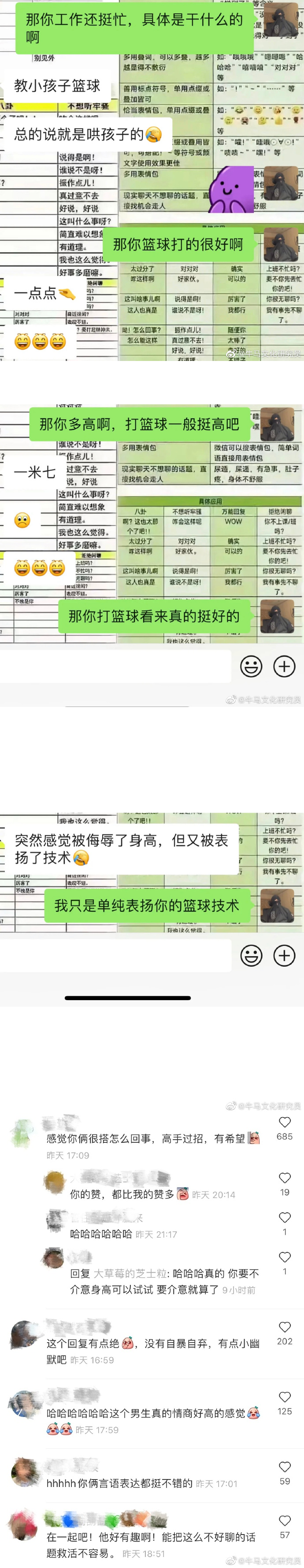This screenshot has height=1568, width=304.
Task: Like the comment with 125 likes
Action: tap(285, 1398)
